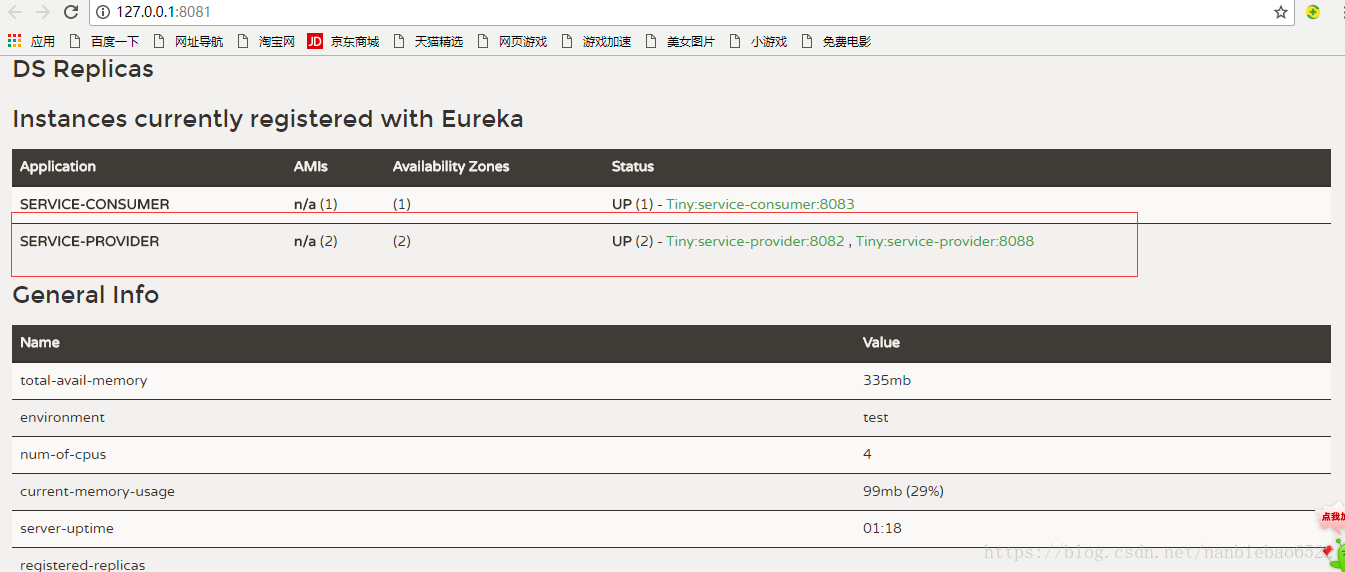Click the General Info heading

[x=86, y=295]
